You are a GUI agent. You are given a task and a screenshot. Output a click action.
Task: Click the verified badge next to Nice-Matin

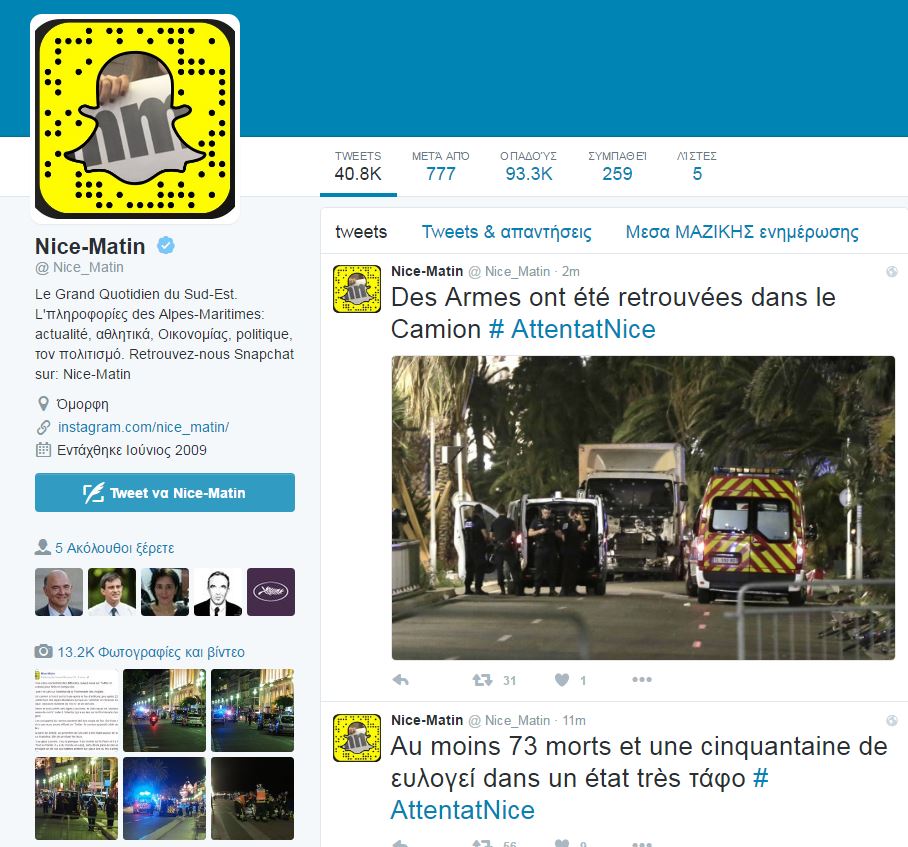[166, 246]
